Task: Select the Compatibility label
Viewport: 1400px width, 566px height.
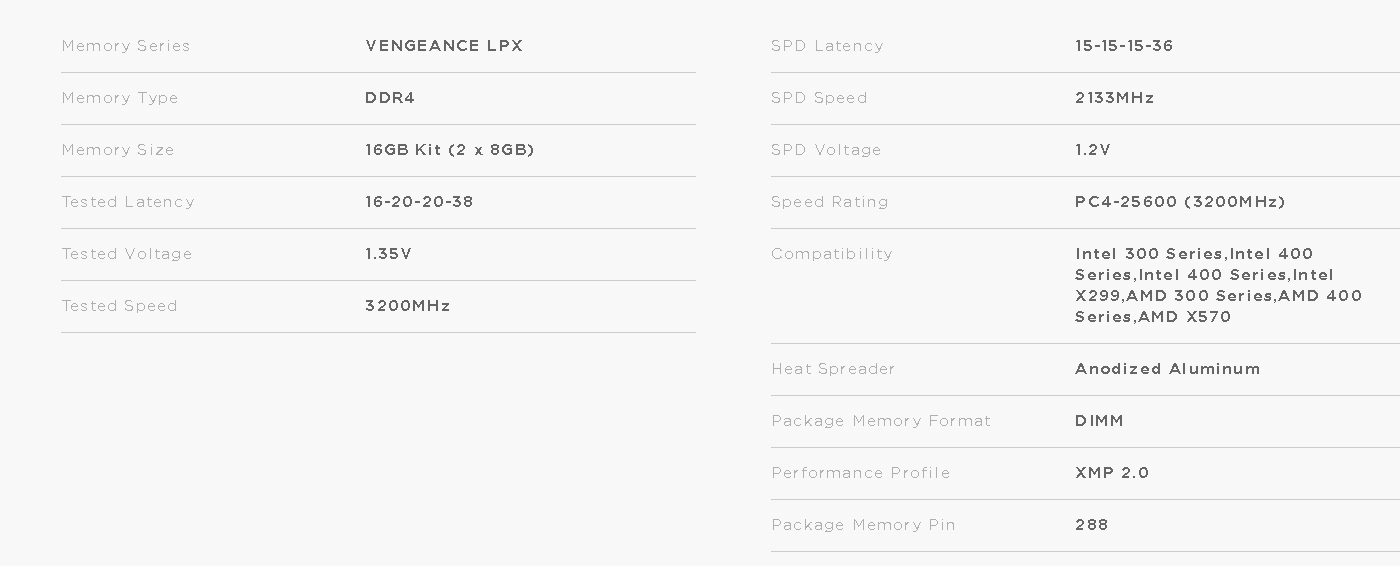Action: pos(832,254)
